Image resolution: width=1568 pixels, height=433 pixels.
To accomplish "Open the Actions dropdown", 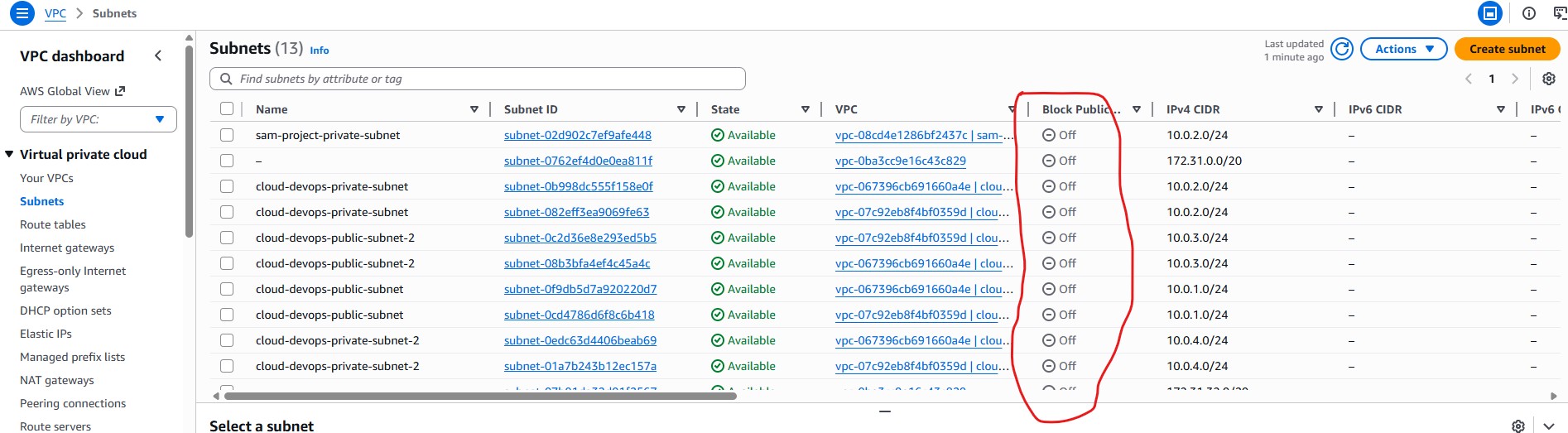I will [1403, 49].
